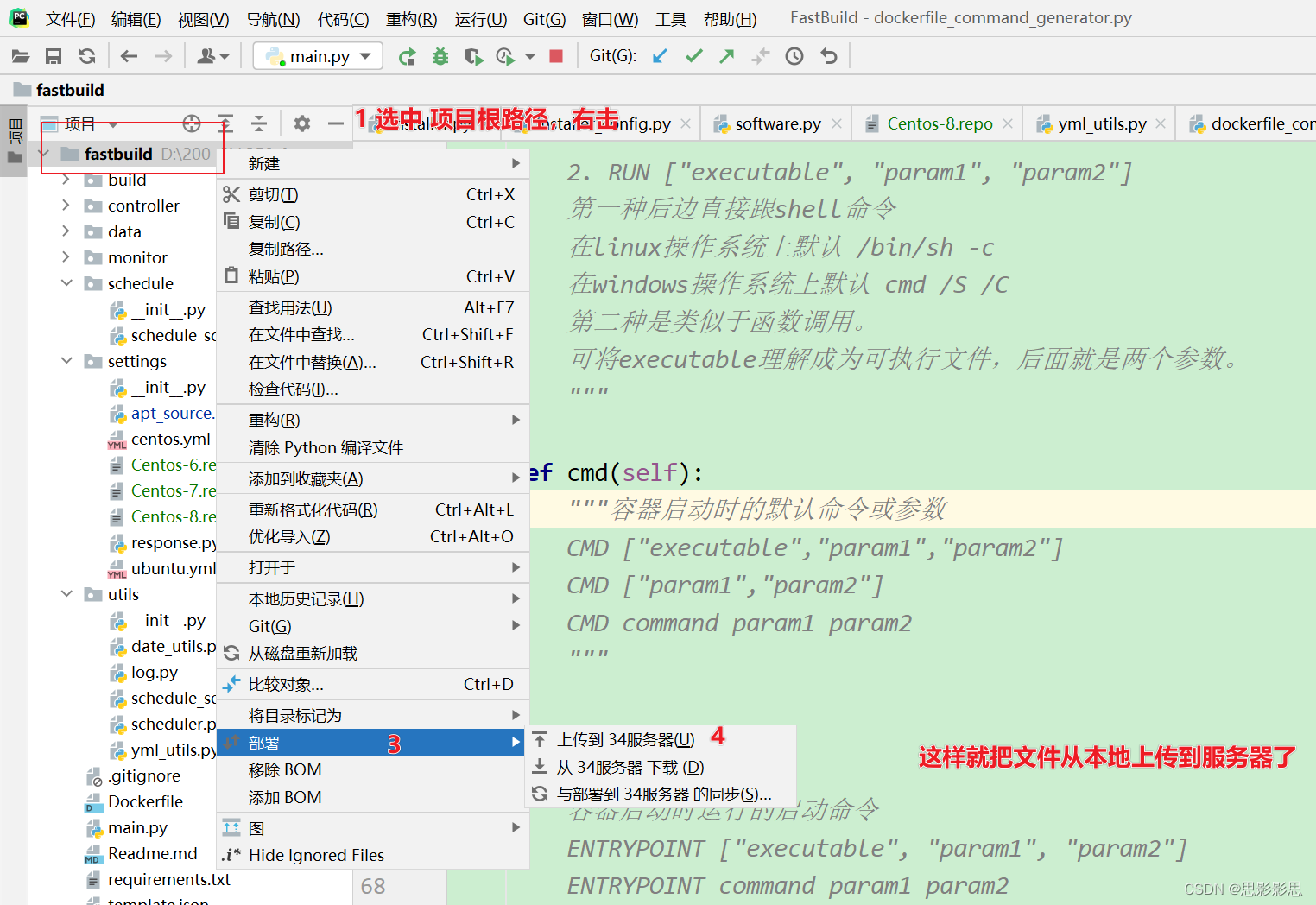
Task: Expand the monitor folder
Action: click(66, 257)
